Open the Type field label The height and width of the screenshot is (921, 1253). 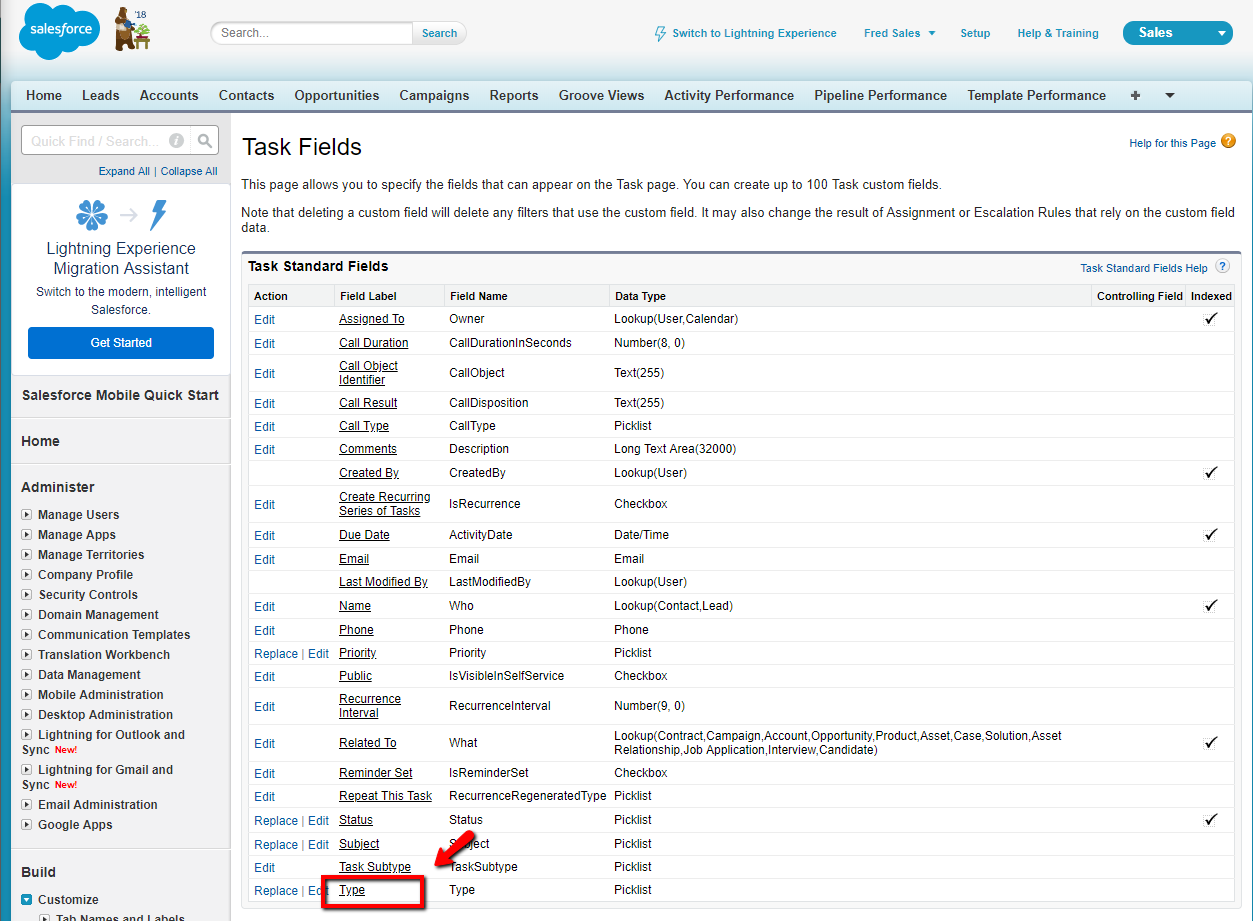click(x=352, y=890)
